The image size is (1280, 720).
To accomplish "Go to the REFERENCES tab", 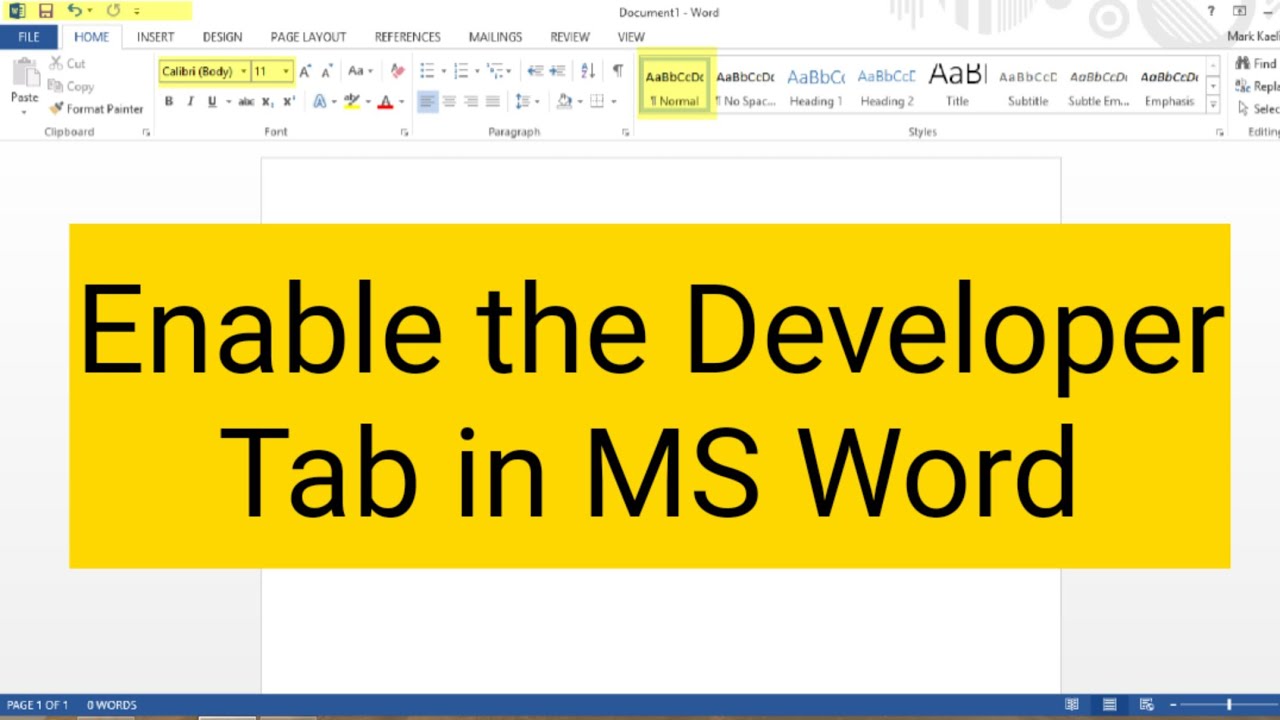I will point(407,37).
